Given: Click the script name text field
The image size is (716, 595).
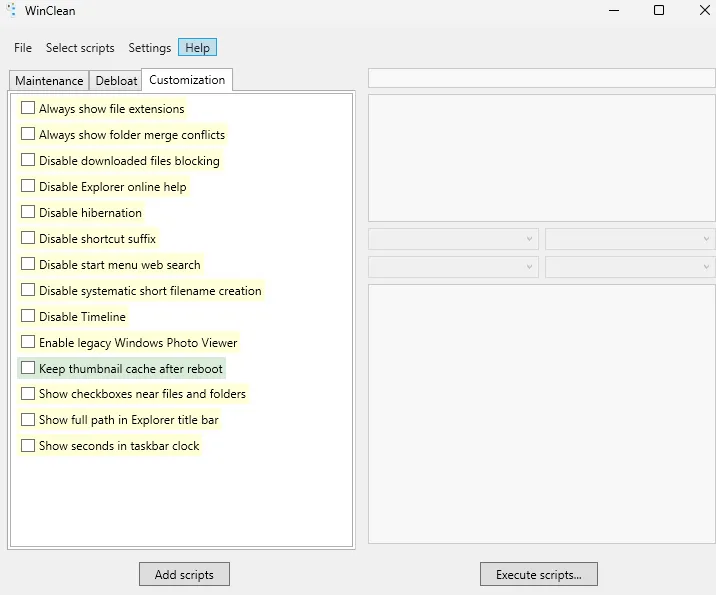Looking at the screenshot, I should [541, 78].
